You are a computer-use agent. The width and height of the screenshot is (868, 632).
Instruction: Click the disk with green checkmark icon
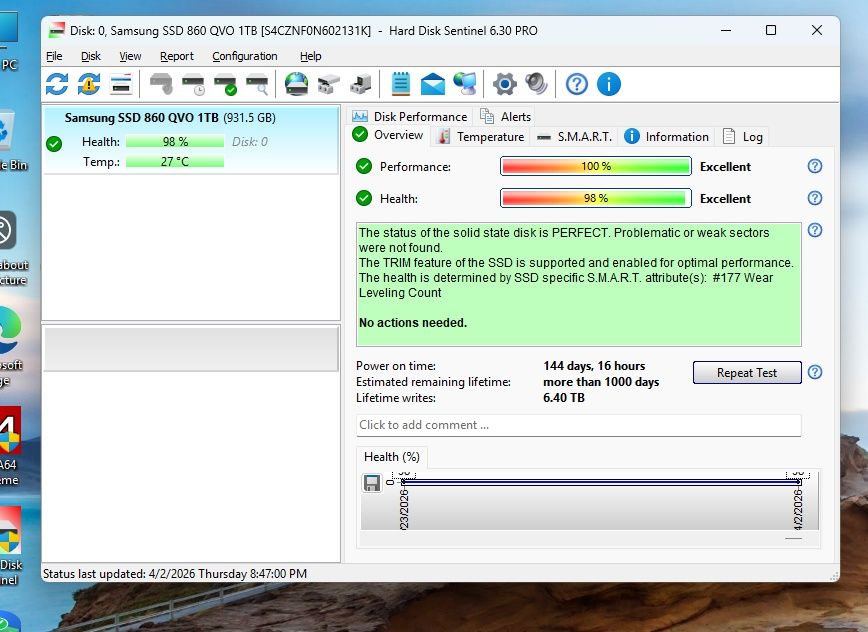click(x=225, y=84)
